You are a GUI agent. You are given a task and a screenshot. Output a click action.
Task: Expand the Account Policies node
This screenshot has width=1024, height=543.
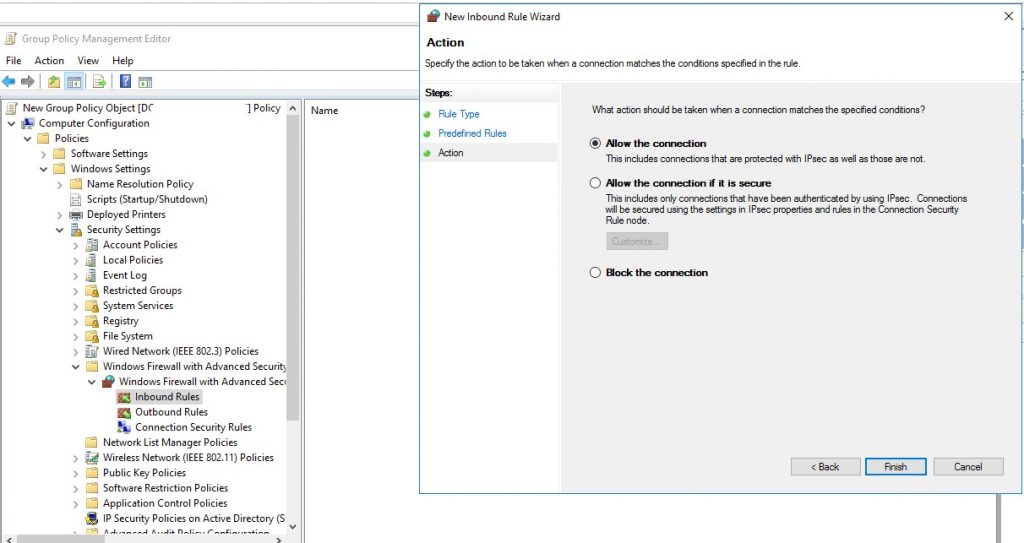[x=77, y=245]
